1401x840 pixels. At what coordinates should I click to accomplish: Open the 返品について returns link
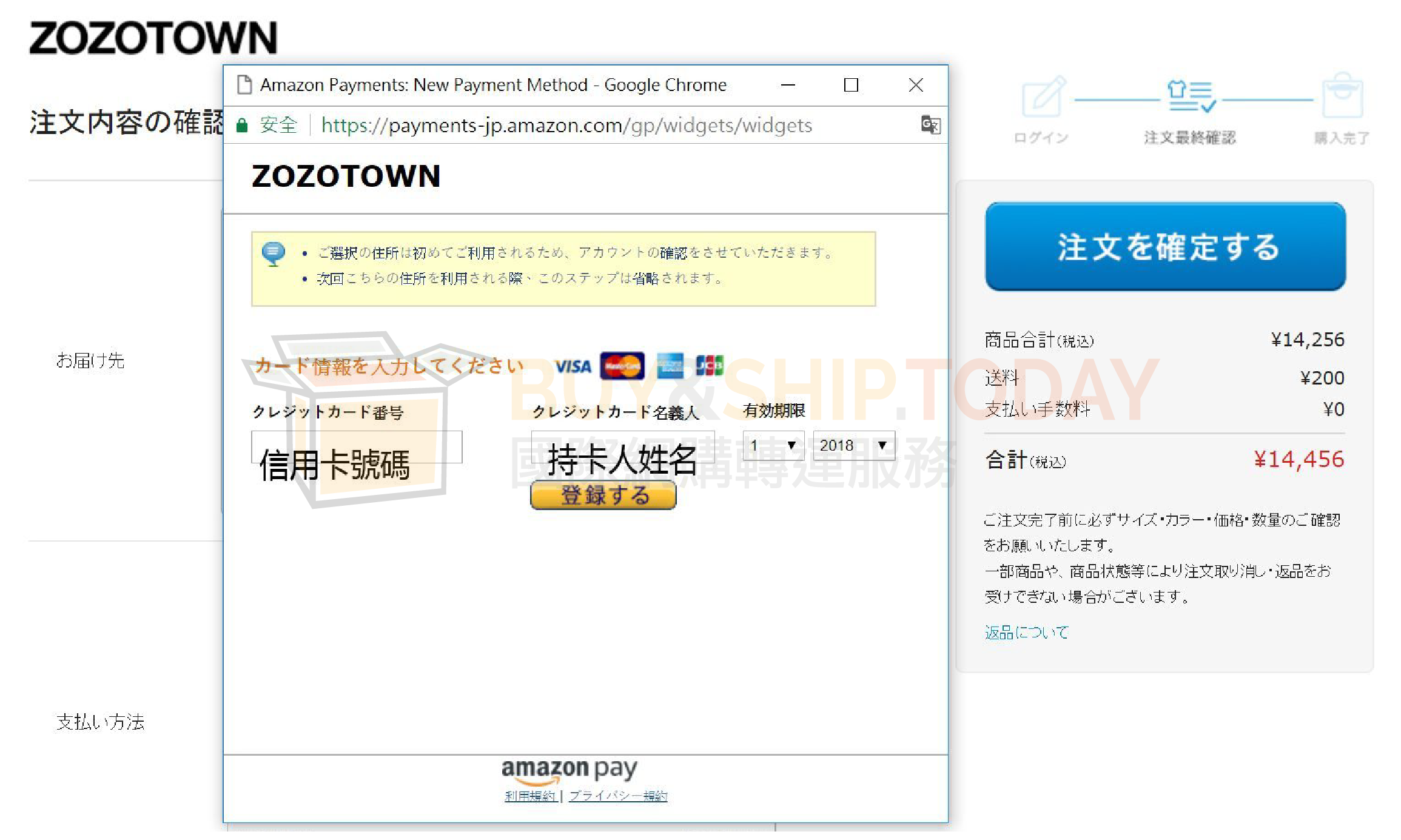tap(1026, 633)
